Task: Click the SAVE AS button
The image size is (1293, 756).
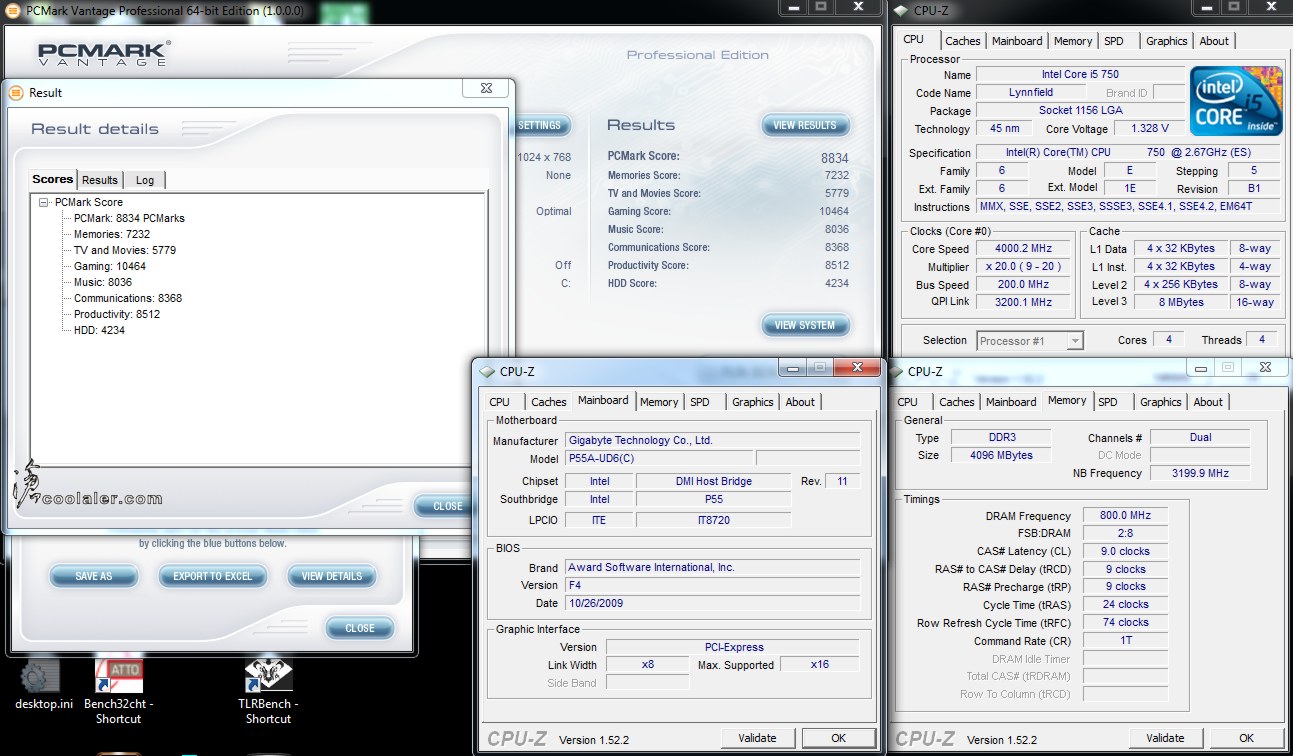Action: [93, 576]
